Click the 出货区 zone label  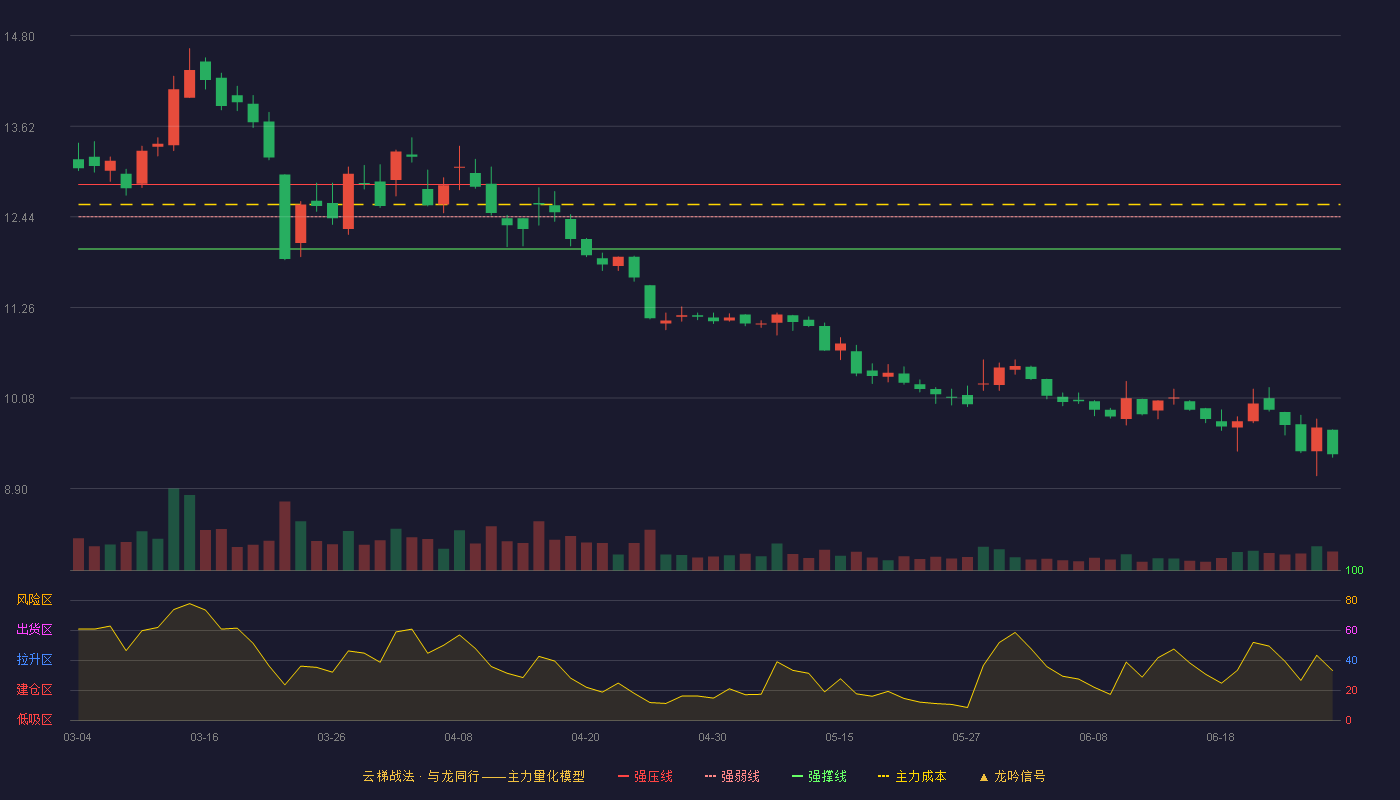(x=34, y=630)
